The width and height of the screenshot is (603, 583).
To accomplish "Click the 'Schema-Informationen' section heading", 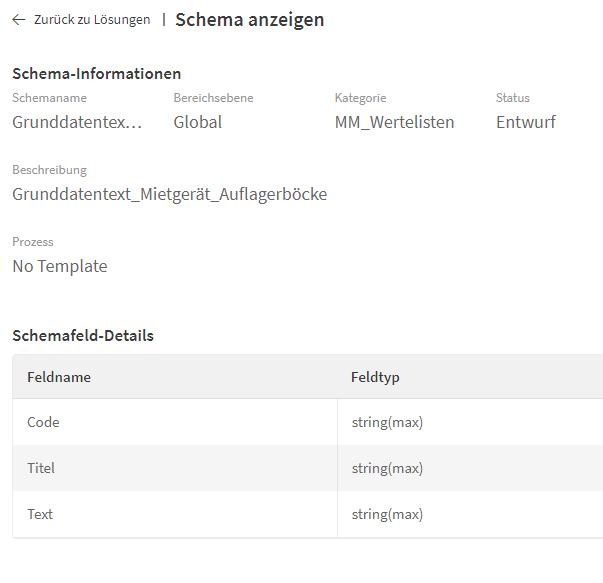I will [96, 73].
